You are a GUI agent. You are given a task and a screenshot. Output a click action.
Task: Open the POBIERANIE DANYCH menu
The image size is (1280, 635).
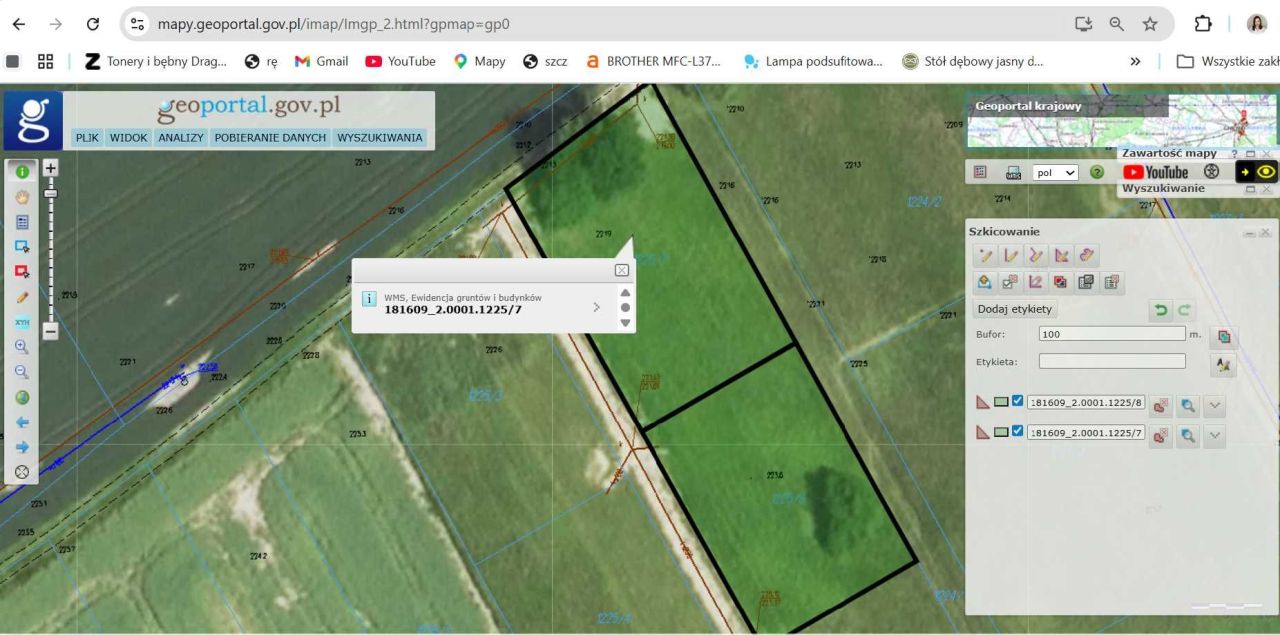270,138
